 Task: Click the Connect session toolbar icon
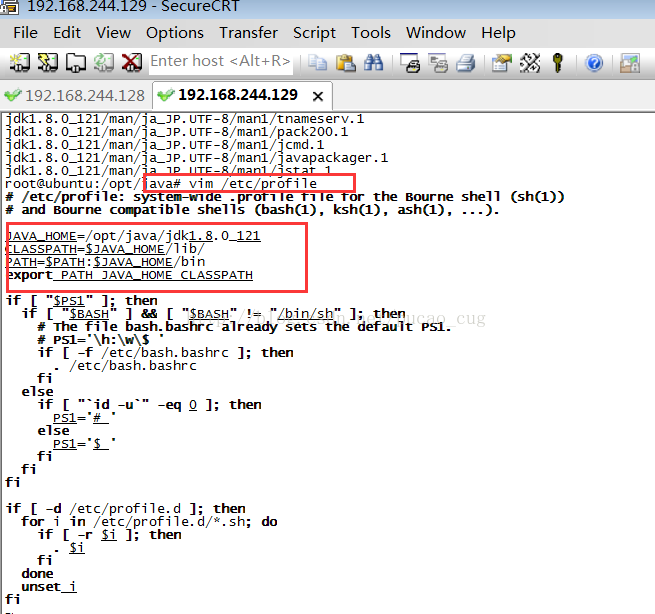point(19,63)
